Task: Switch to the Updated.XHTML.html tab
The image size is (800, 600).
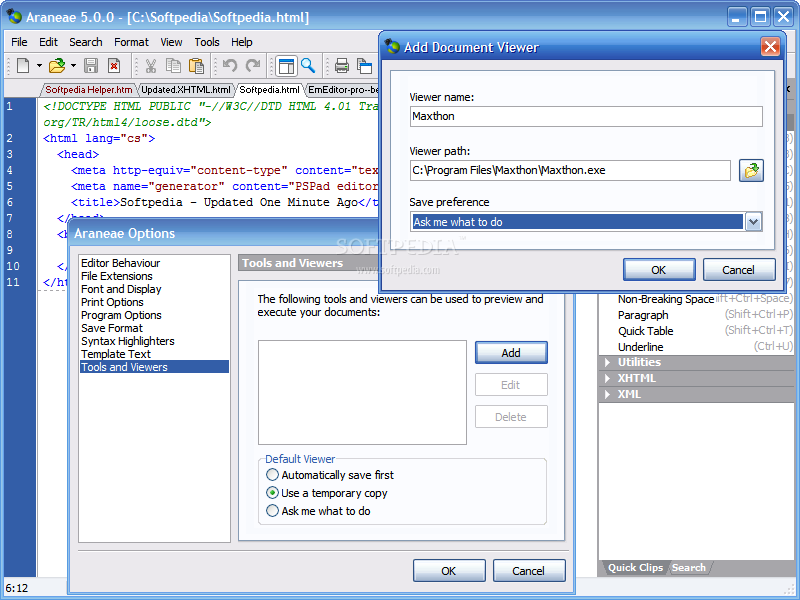Action: [186, 90]
